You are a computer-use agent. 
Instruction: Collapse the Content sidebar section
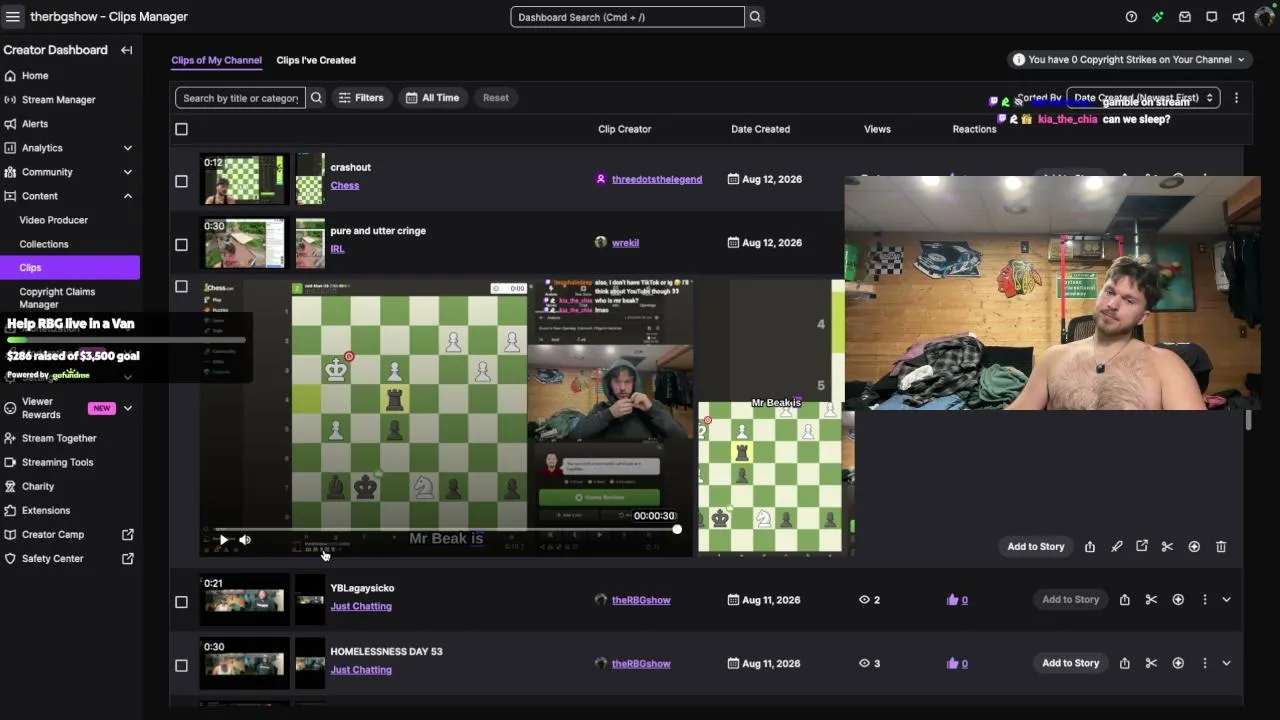pyautogui.click(x=127, y=196)
